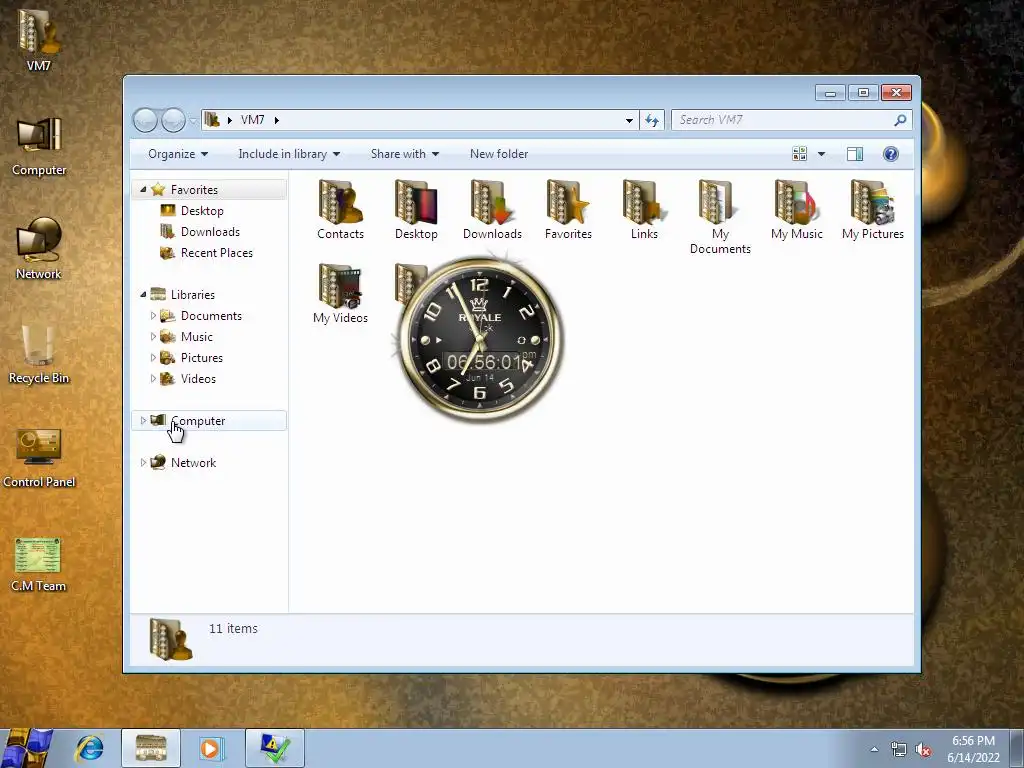Select the Network desktop icon

(x=39, y=249)
